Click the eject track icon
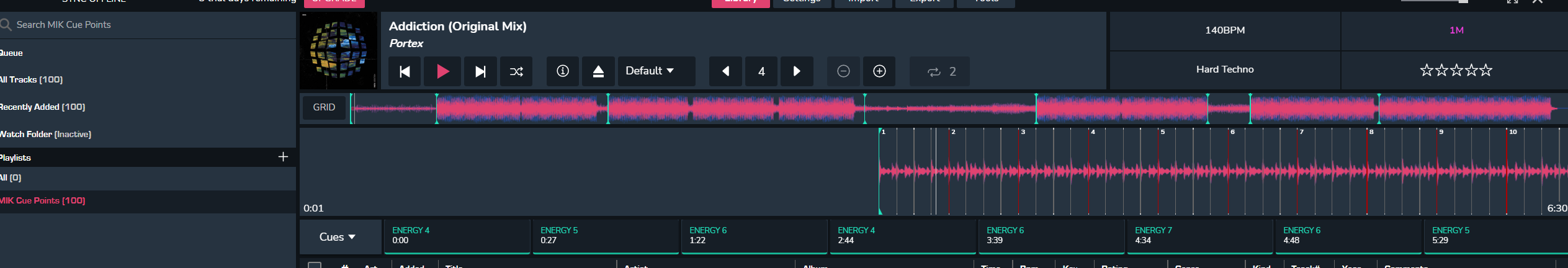The image size is (1568, 268). click(x=598, y=71)
